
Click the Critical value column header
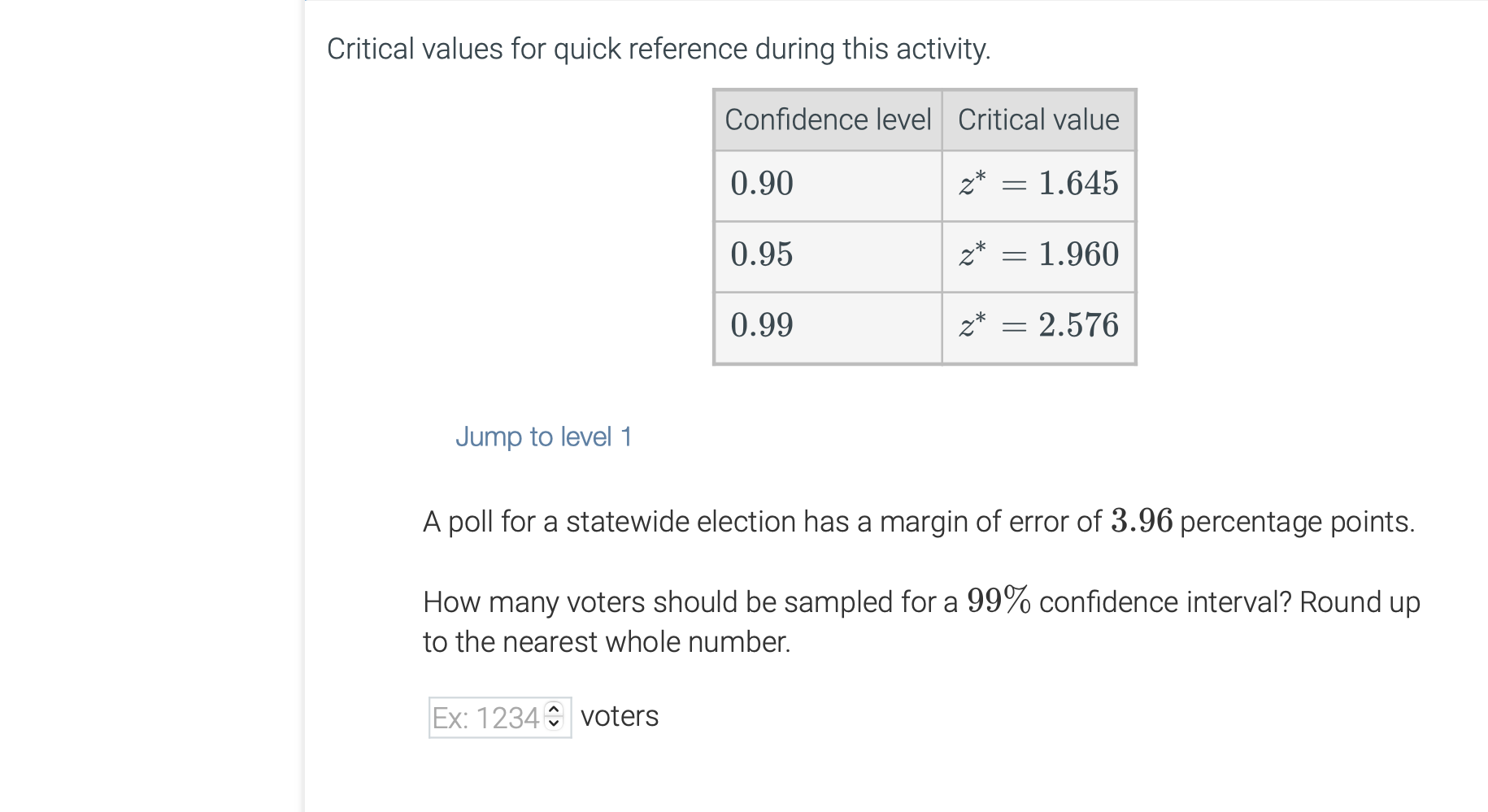click(1038, 119)
